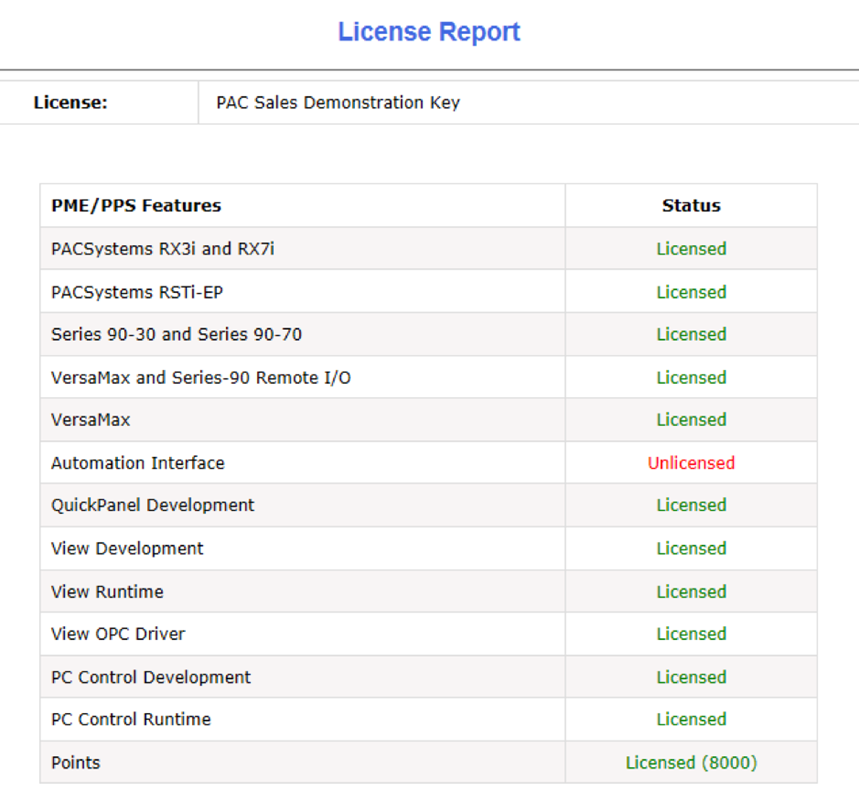Select Series 90-30 and Series 90-70 row
The image size is (859, 803).
point(428,334)
